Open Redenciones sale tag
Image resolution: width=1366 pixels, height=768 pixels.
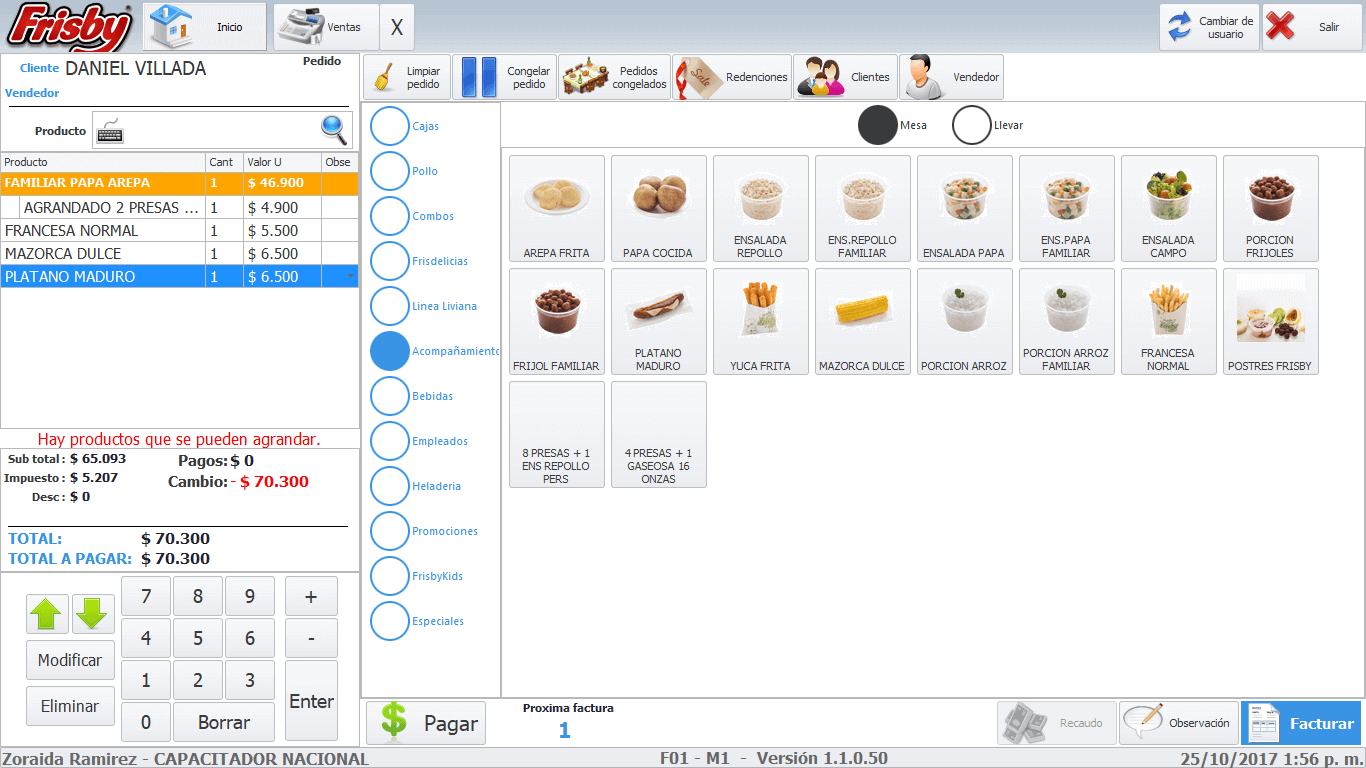point(732,77)
